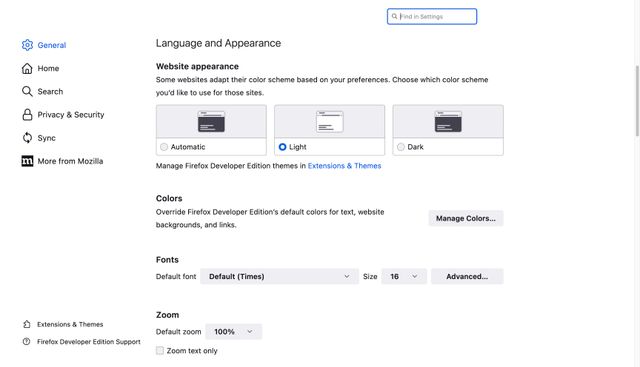Click the Light theme preview thumbnail
640x367 pixels.
pyautogui.click(x=330, y=121)
